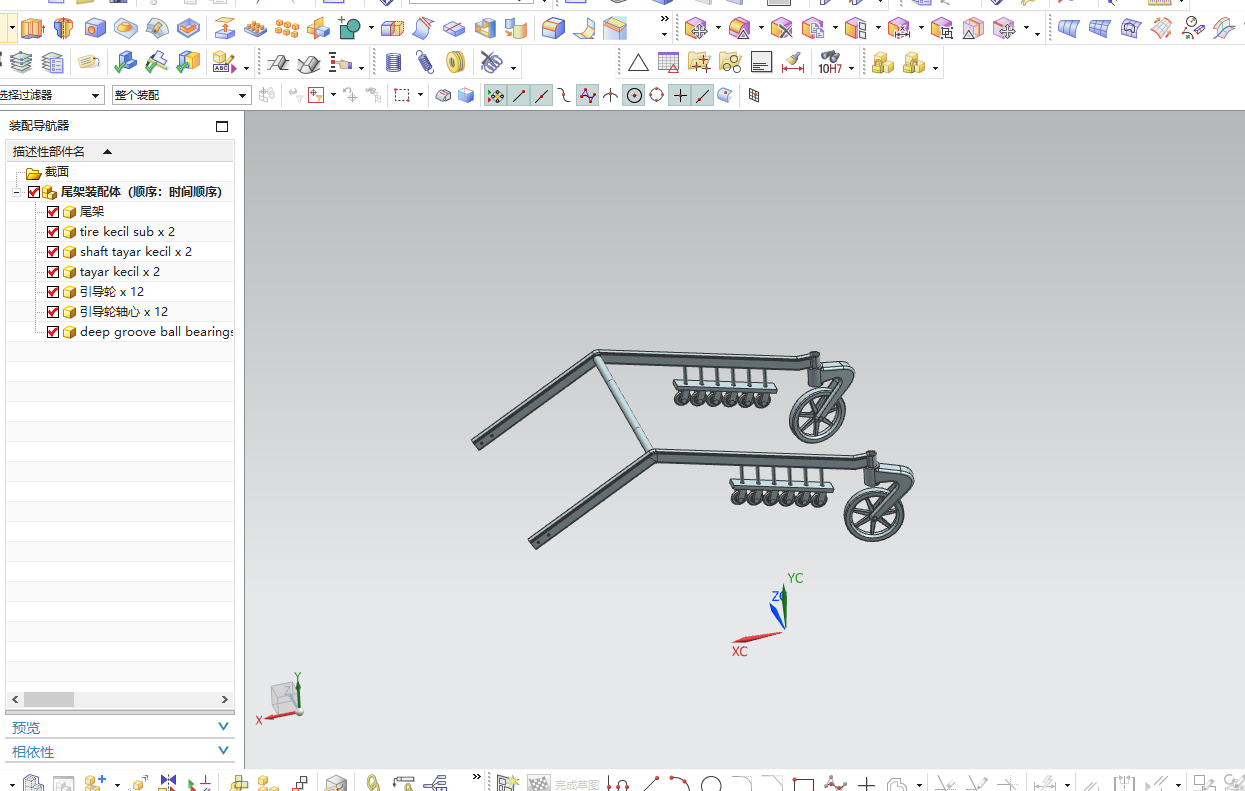Image resolution: width=1245 pixels, height=791 pixels.
Task: Click the navigator horizontal scrollbar thumb
Action: [x=49, y=700]
